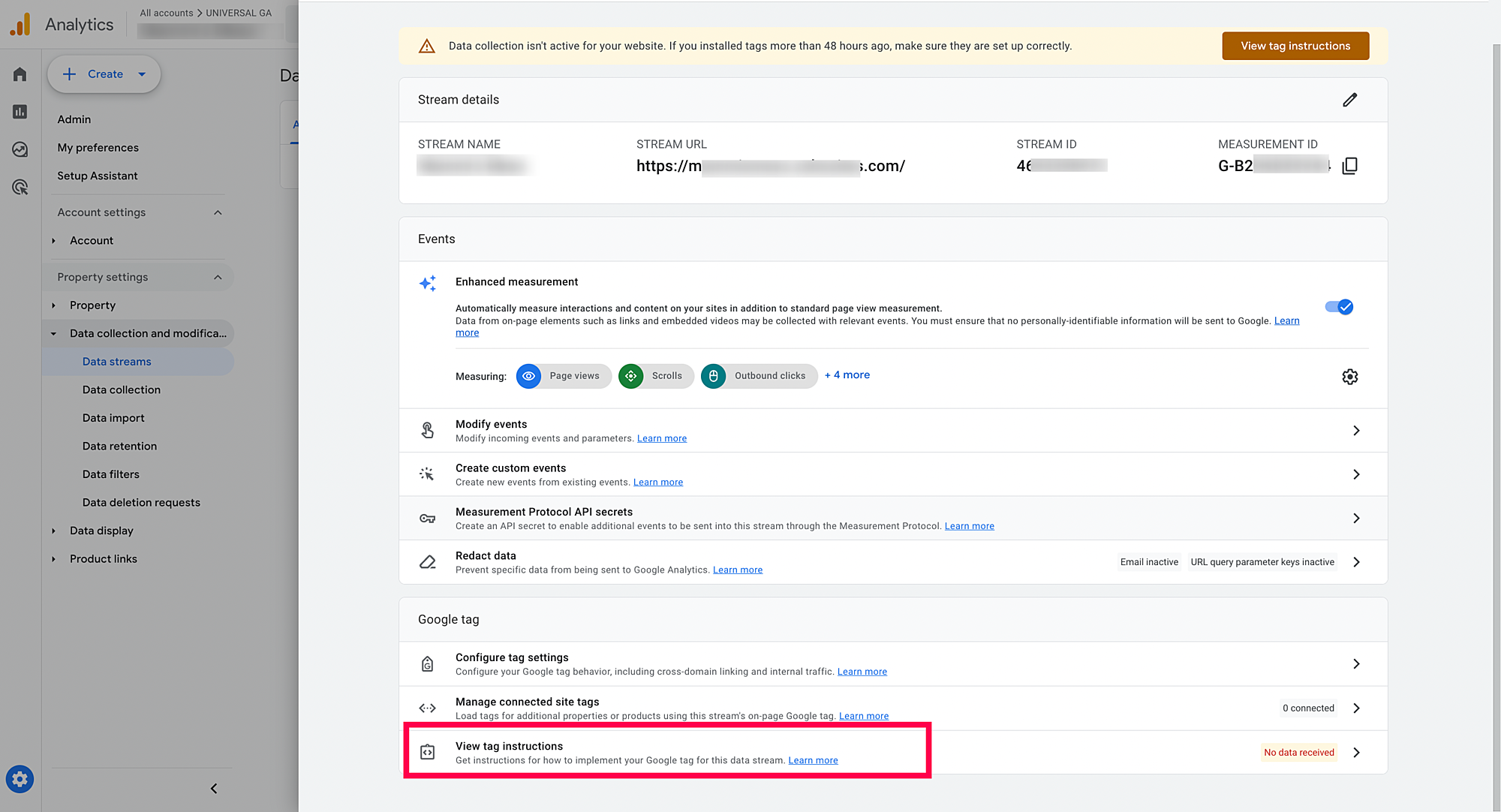
Task: Select Data filters in the sidebar
Action: (111, 474)
